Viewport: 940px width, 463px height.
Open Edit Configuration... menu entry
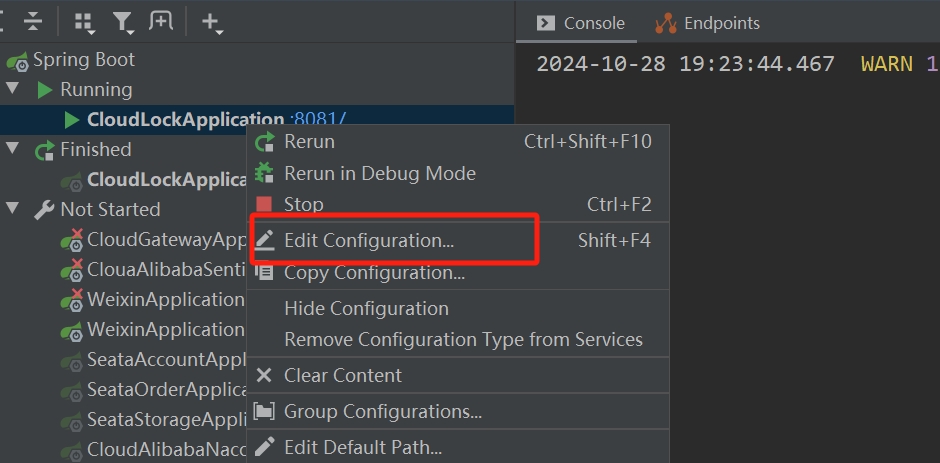(x=368, y=240)
